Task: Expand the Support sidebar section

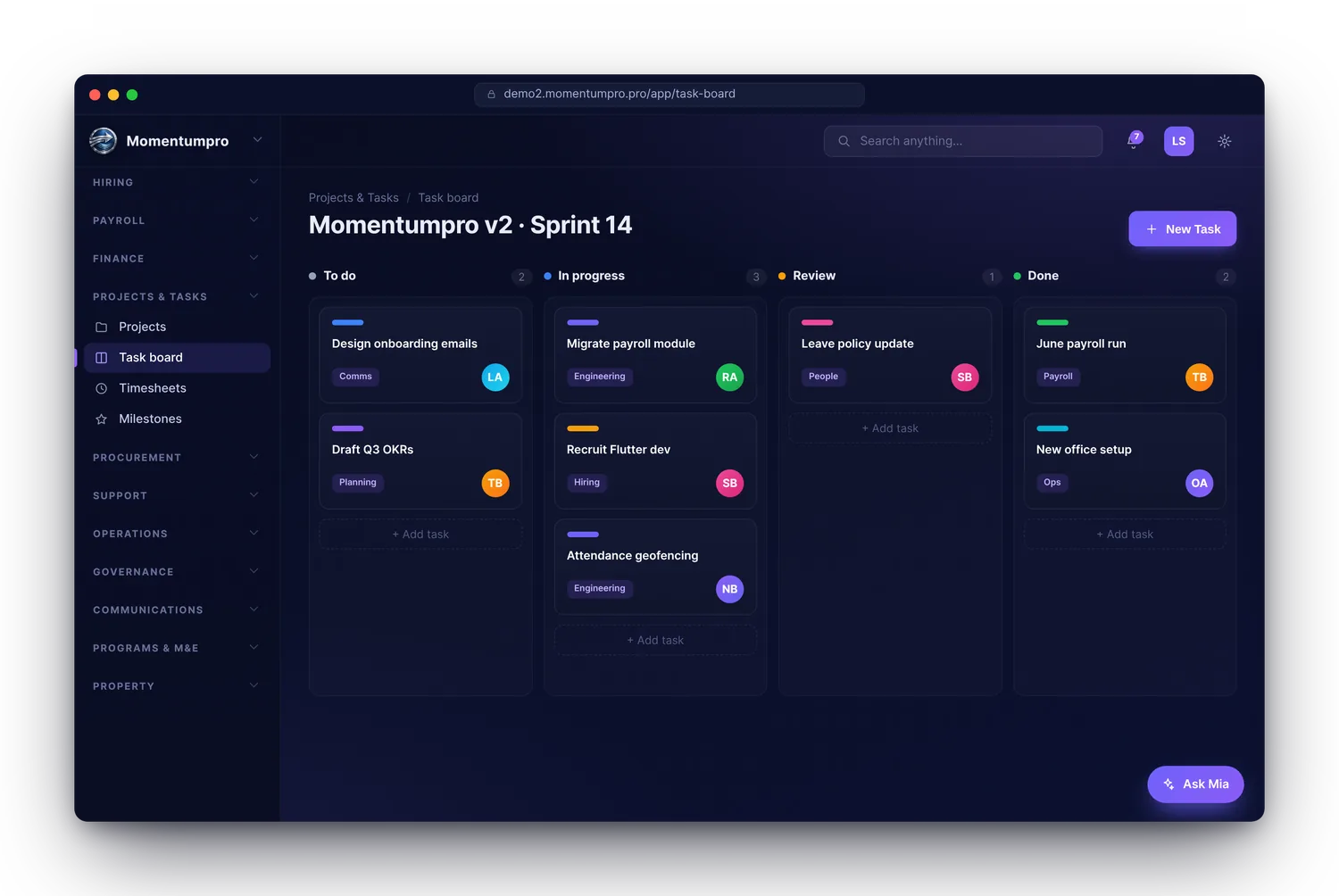Action: 176,495
